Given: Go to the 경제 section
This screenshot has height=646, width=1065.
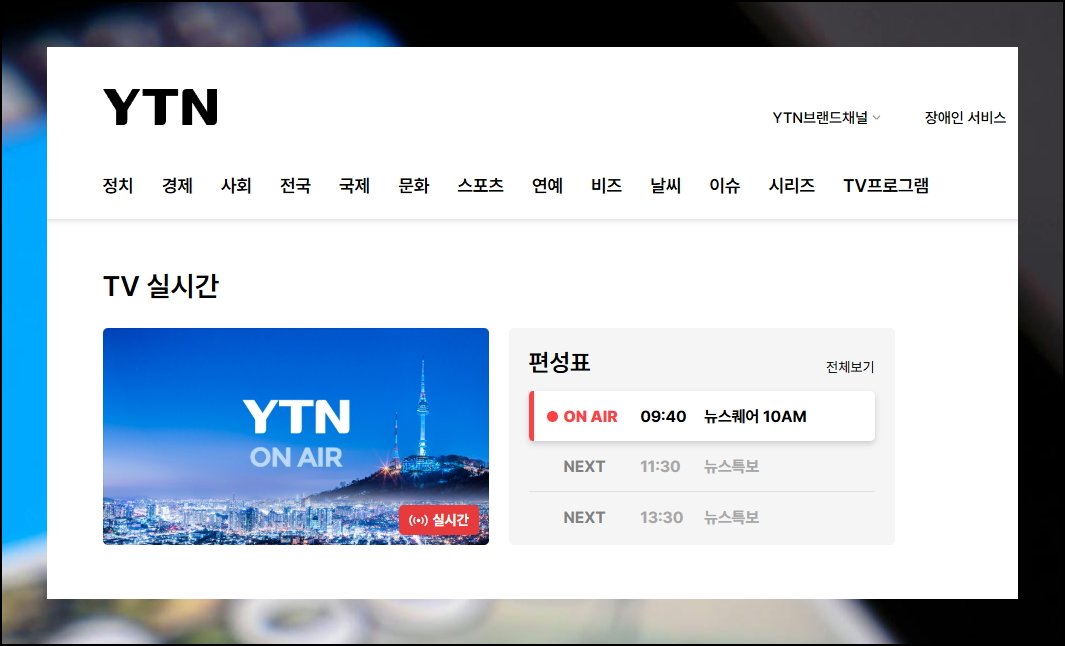Looking at the screenshot, I should tap(177, 185).
